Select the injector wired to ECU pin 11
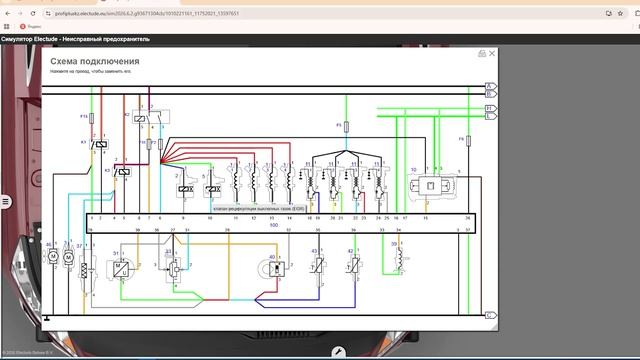The width and height of the screenshot is (640, 360). [x=236, y=182]
